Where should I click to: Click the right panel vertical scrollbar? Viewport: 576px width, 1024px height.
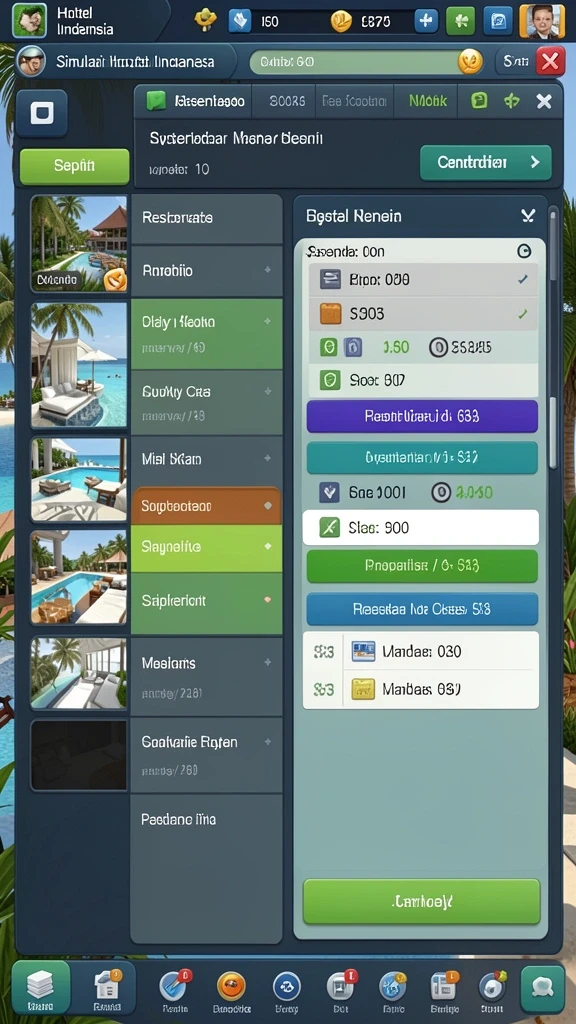(x=553, y=340)
